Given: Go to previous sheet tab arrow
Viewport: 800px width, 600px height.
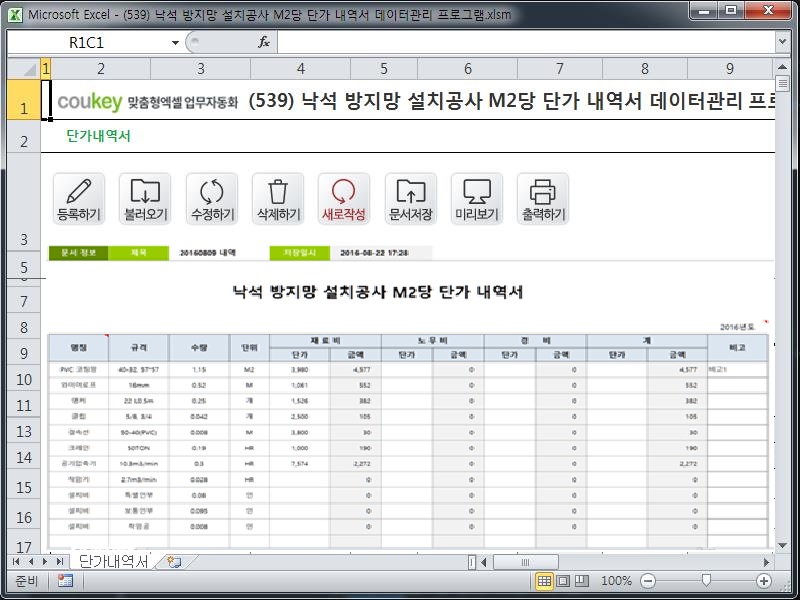Looking at the screenshot, I should (31, 562).
